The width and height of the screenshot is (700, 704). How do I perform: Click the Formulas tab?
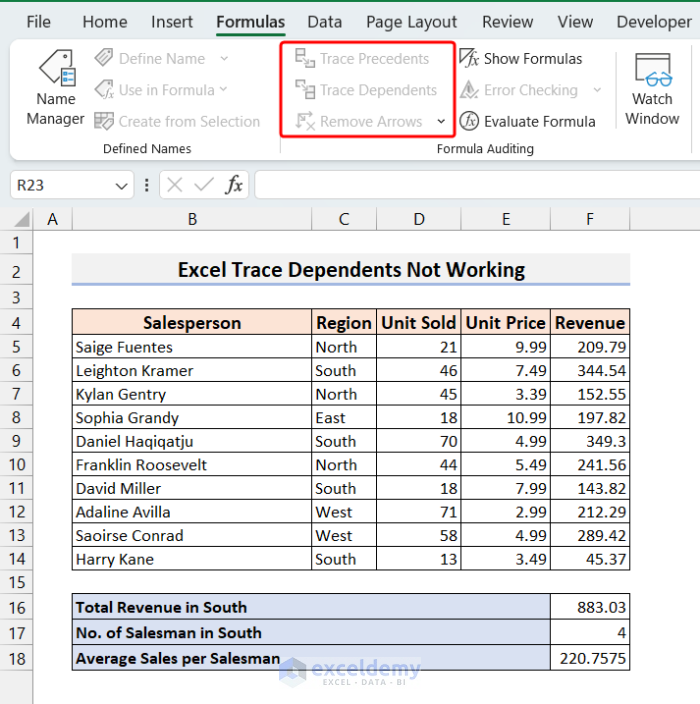tap(251, 22)
